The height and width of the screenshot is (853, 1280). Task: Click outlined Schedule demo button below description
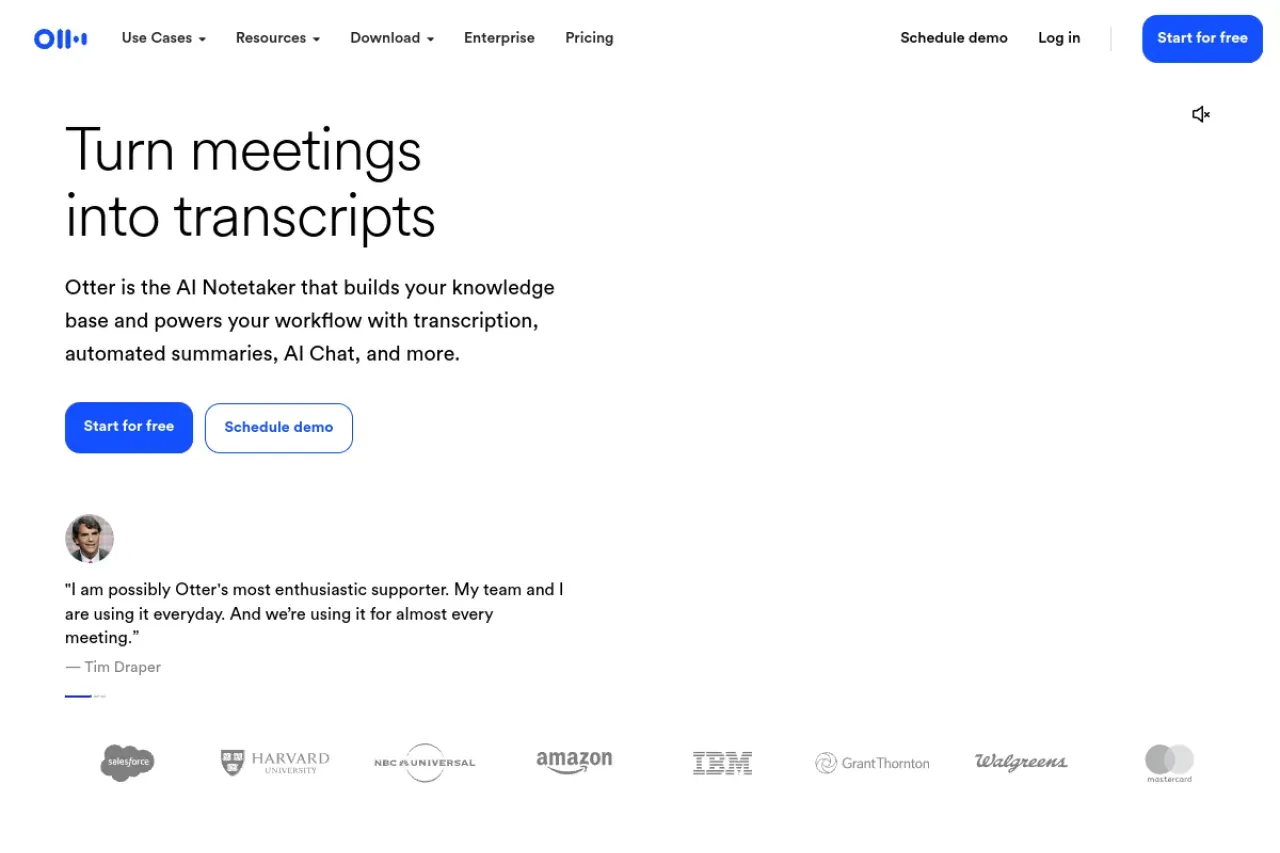click(279, 428)
